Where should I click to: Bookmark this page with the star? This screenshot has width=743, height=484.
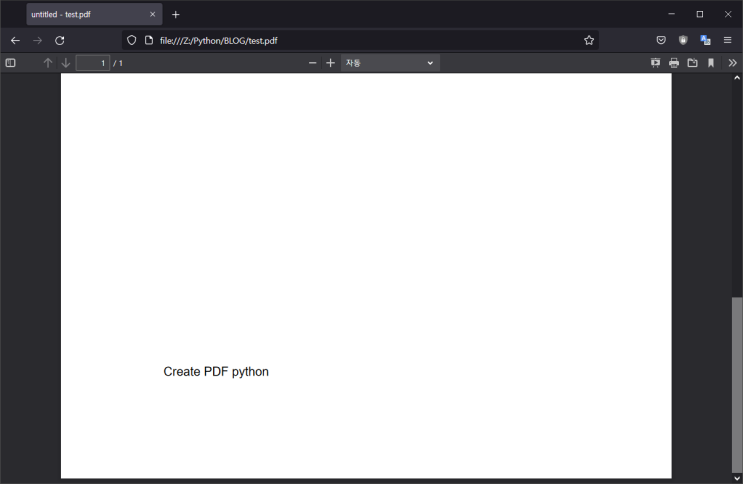coord(589,40)
